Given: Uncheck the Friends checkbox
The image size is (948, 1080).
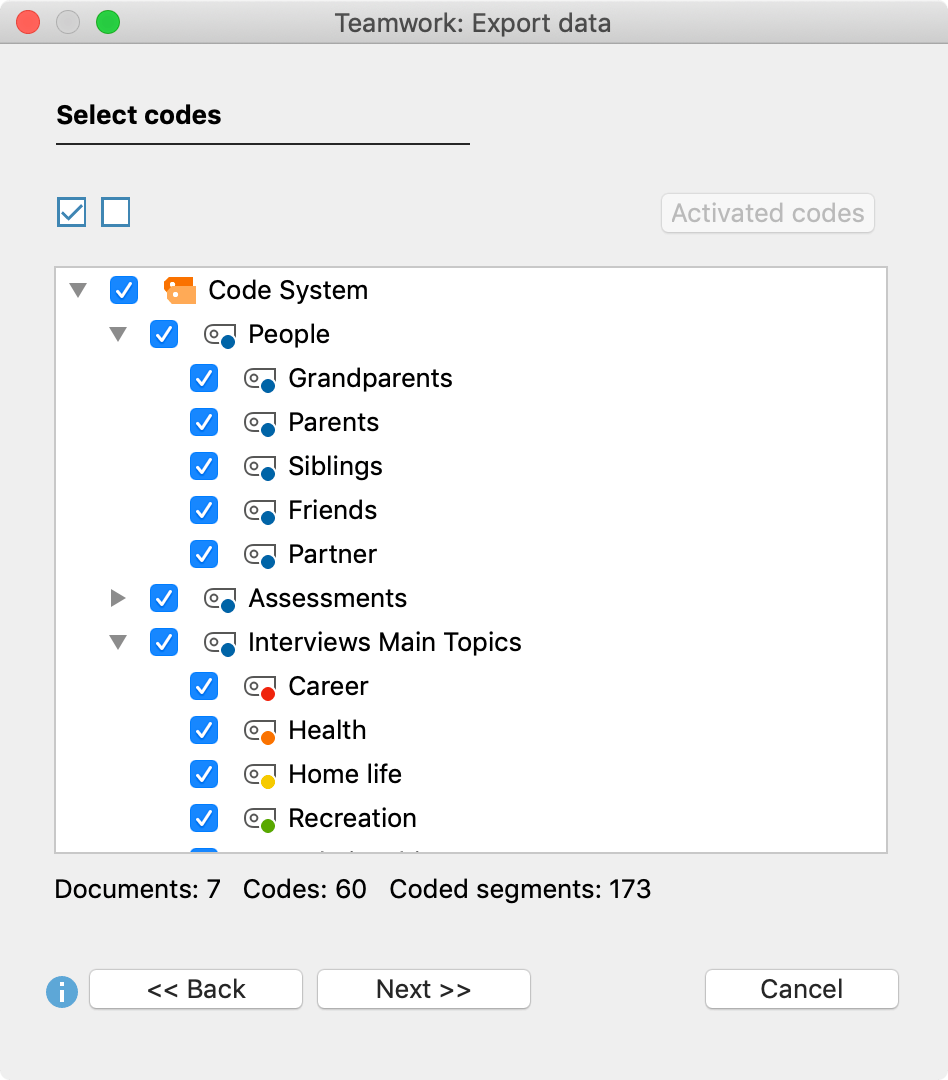Looking at the screenshot, I should click(204, 510).
